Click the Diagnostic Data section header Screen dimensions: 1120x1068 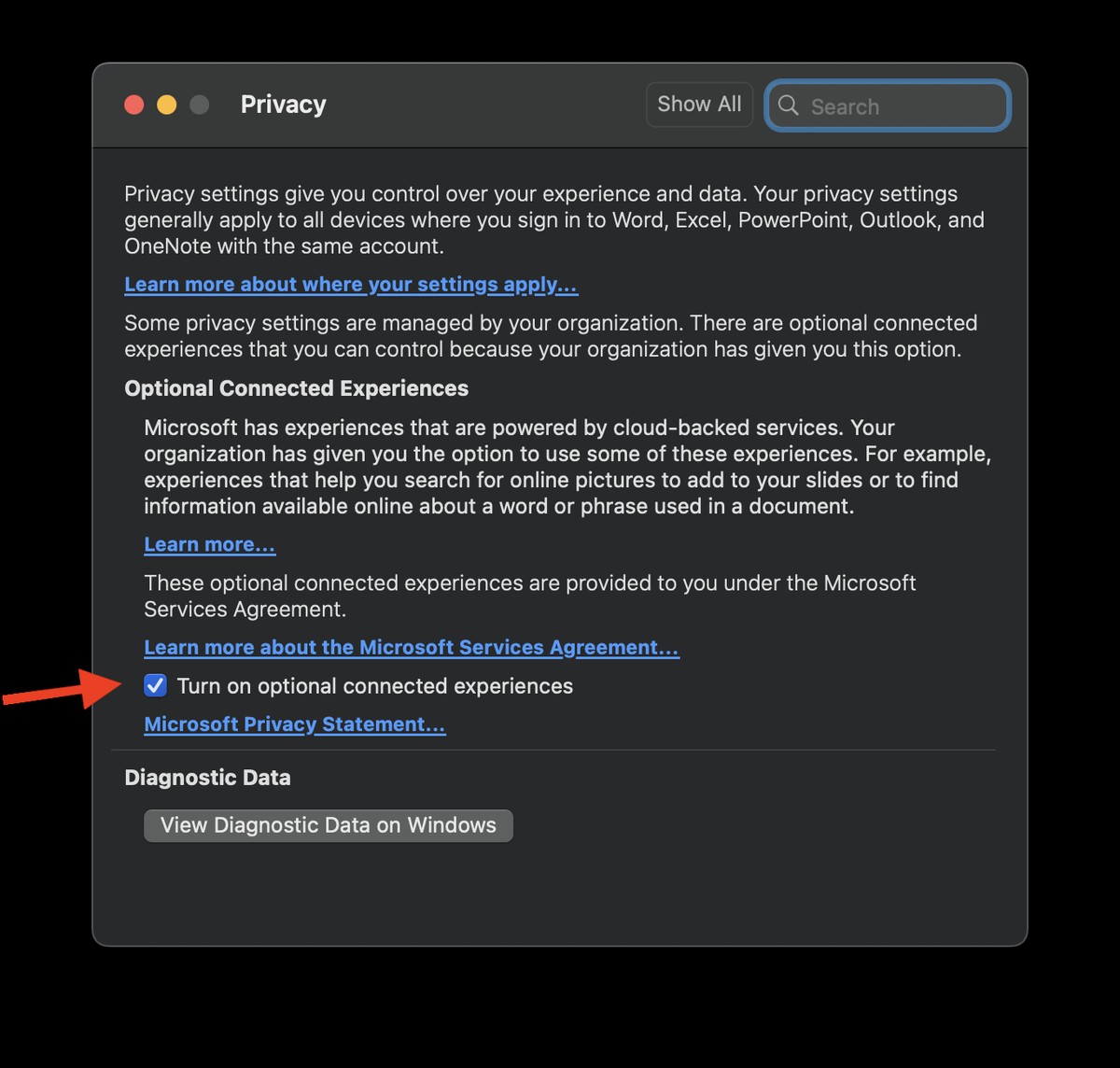click(207, 777)
